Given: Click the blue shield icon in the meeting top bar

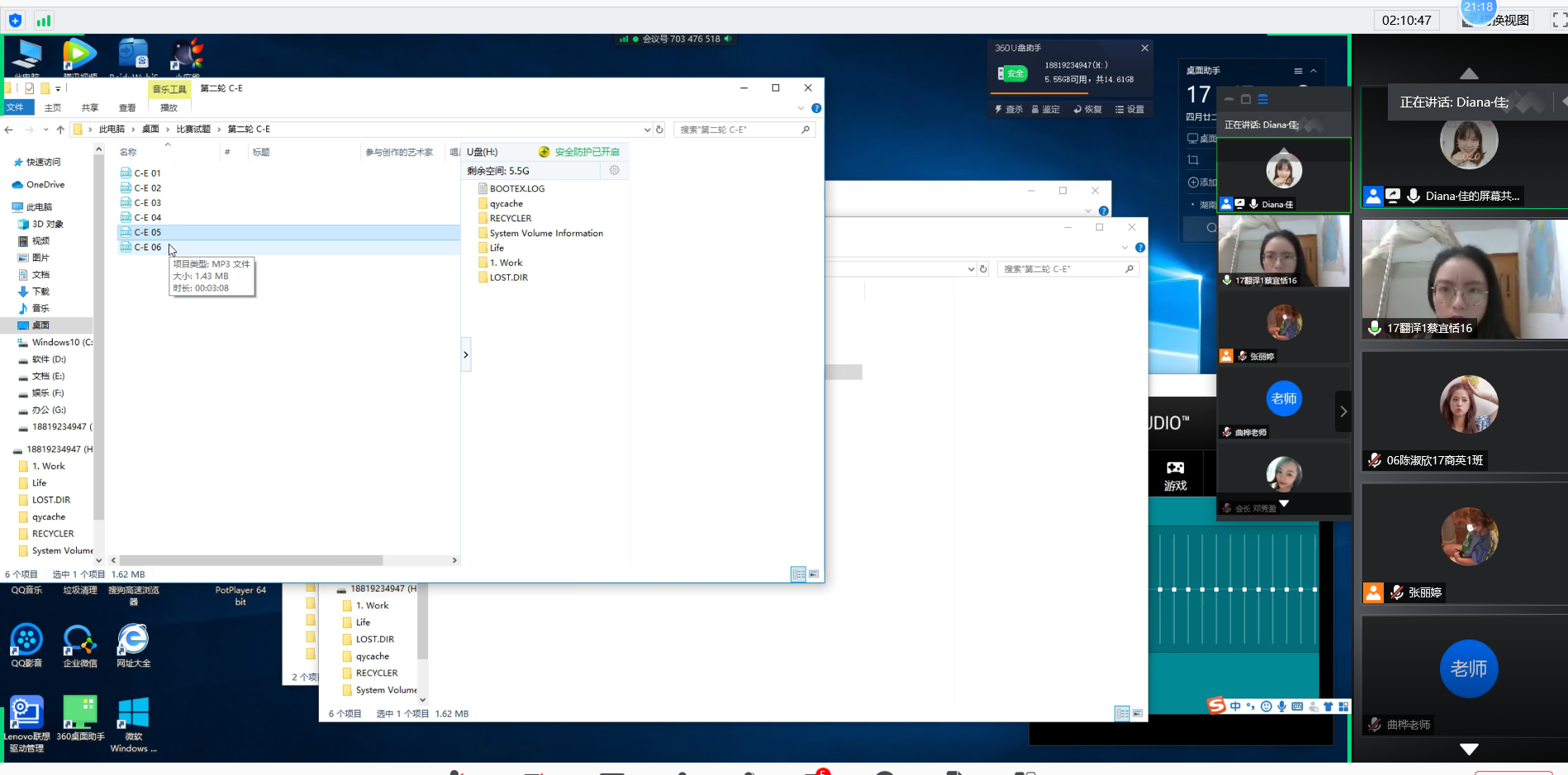Looking at the screenshot, I should click(15, 21).
